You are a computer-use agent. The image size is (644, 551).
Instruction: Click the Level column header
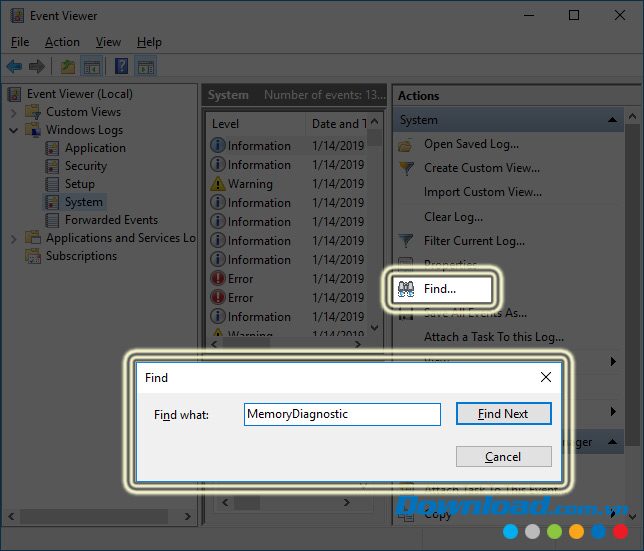click(x=256, y=124)
